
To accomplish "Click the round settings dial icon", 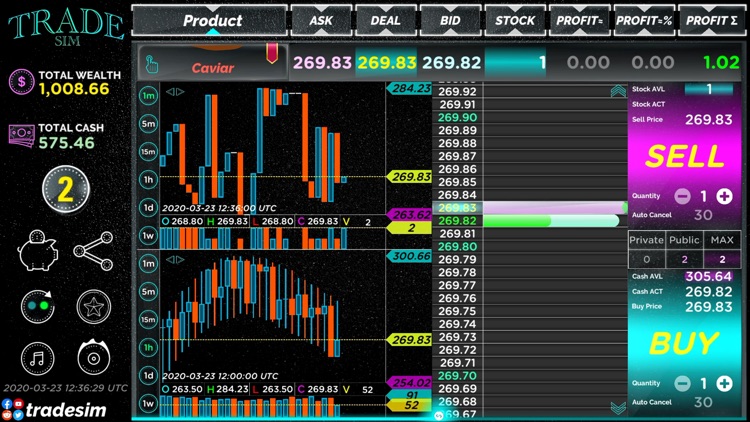I will pyautogui.click(x=94, y=357).
